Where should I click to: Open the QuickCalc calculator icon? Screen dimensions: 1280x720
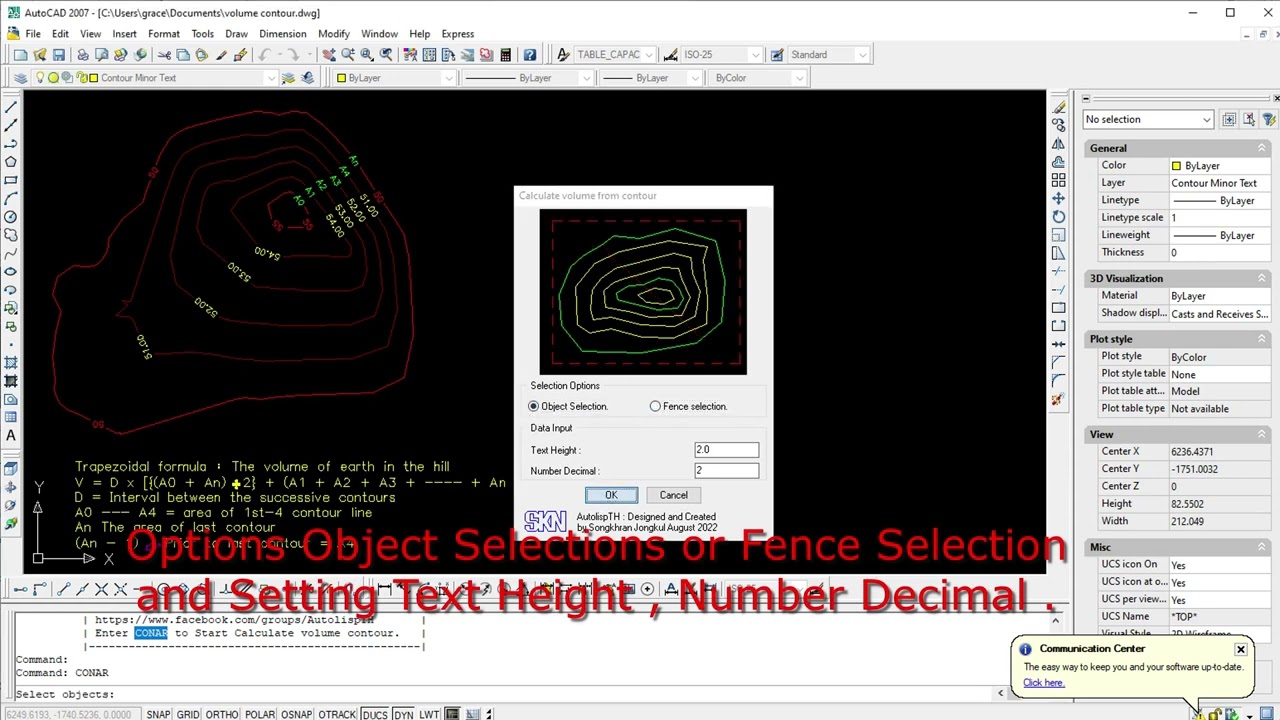[x=506, y=55]
